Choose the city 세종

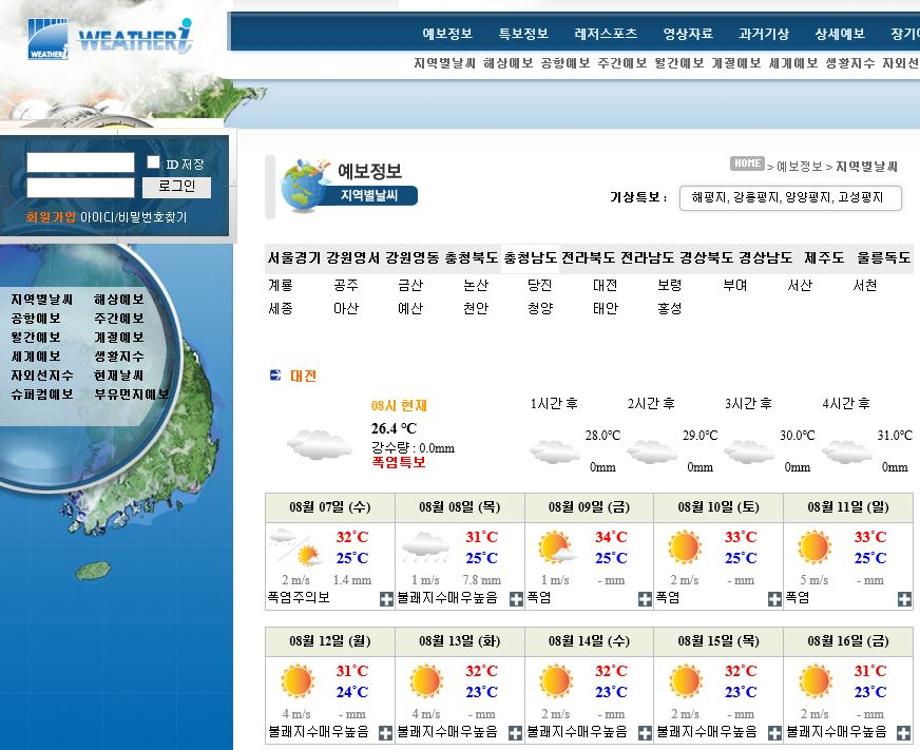pos(280,308)
